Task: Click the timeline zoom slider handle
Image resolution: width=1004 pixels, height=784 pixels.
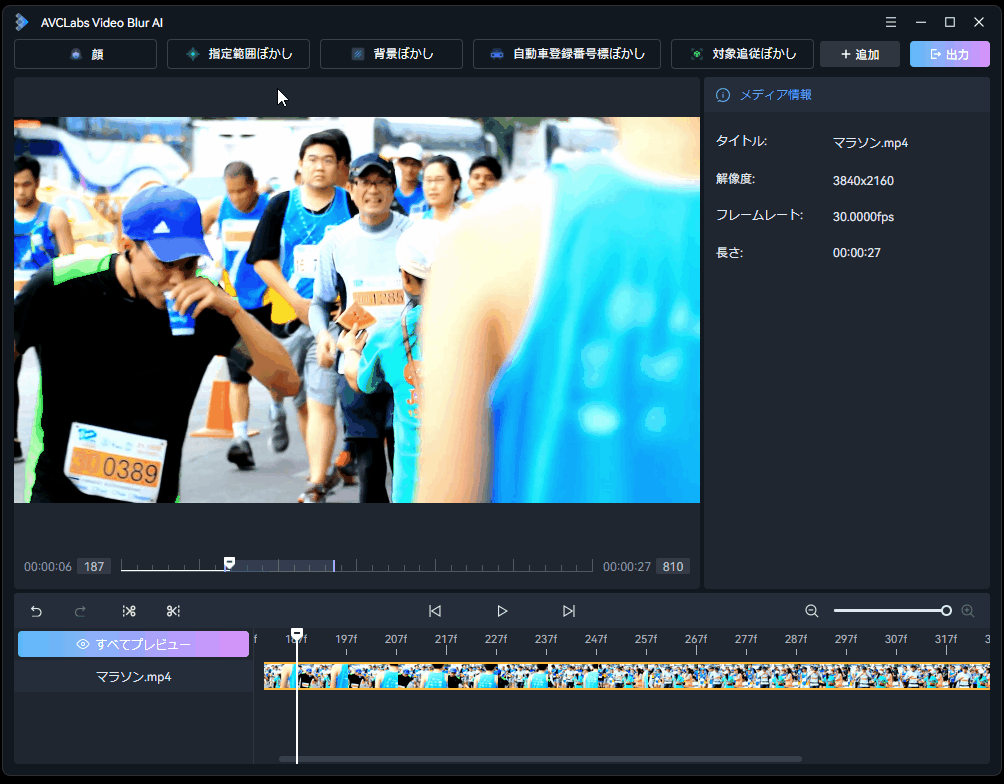Action: coord(946,611)
